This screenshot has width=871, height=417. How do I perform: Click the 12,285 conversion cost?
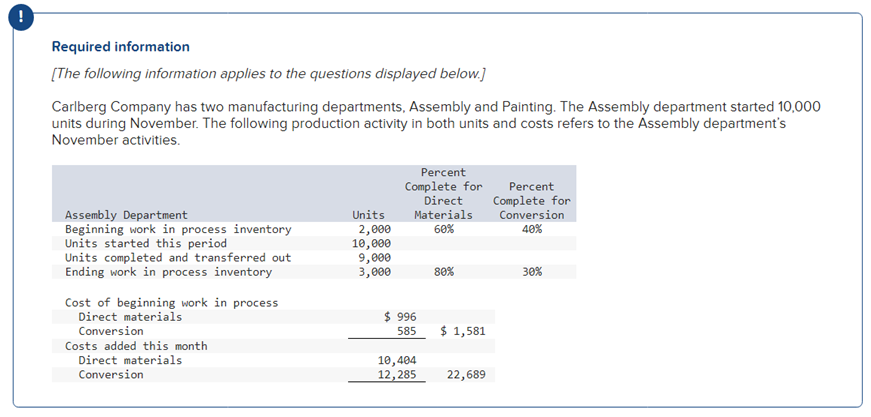(x=397, y=375)
